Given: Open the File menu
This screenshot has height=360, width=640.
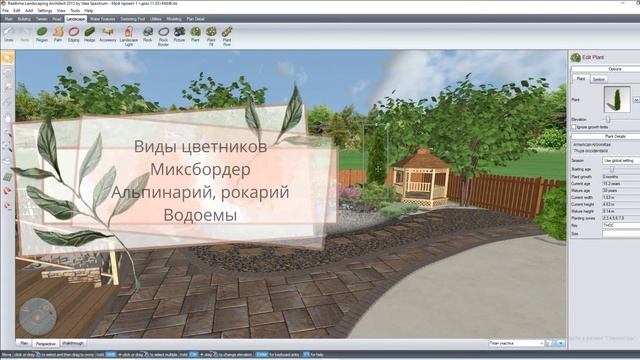Looking at the screenshot, I should pos(5,11).
